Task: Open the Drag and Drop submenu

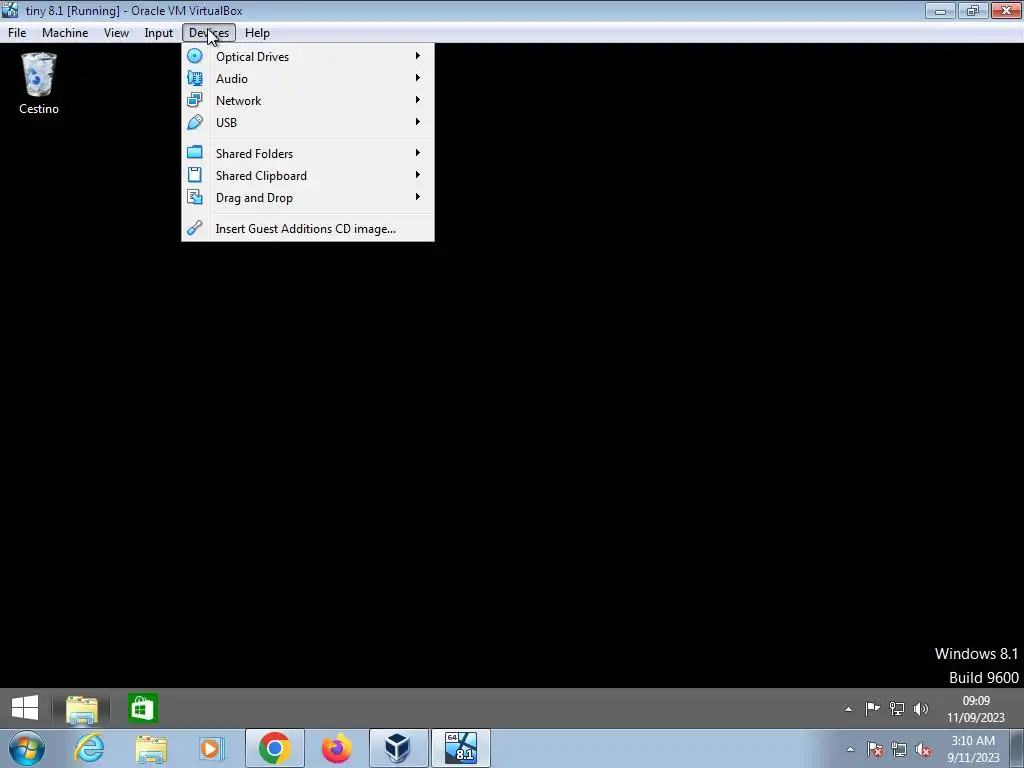Action: pyautogui.click(x=308, y=198)
